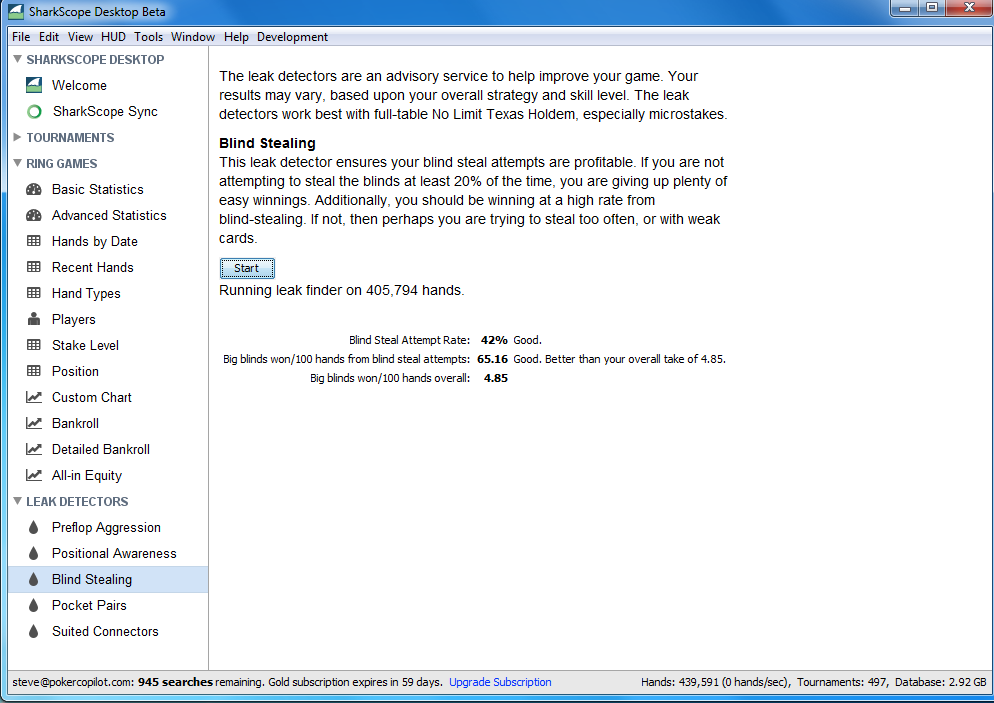Collapse the SHARKSCOPE DESKTOP section
Screen dimensions: 994x703
pyautogui.click(x=17, y=59)
